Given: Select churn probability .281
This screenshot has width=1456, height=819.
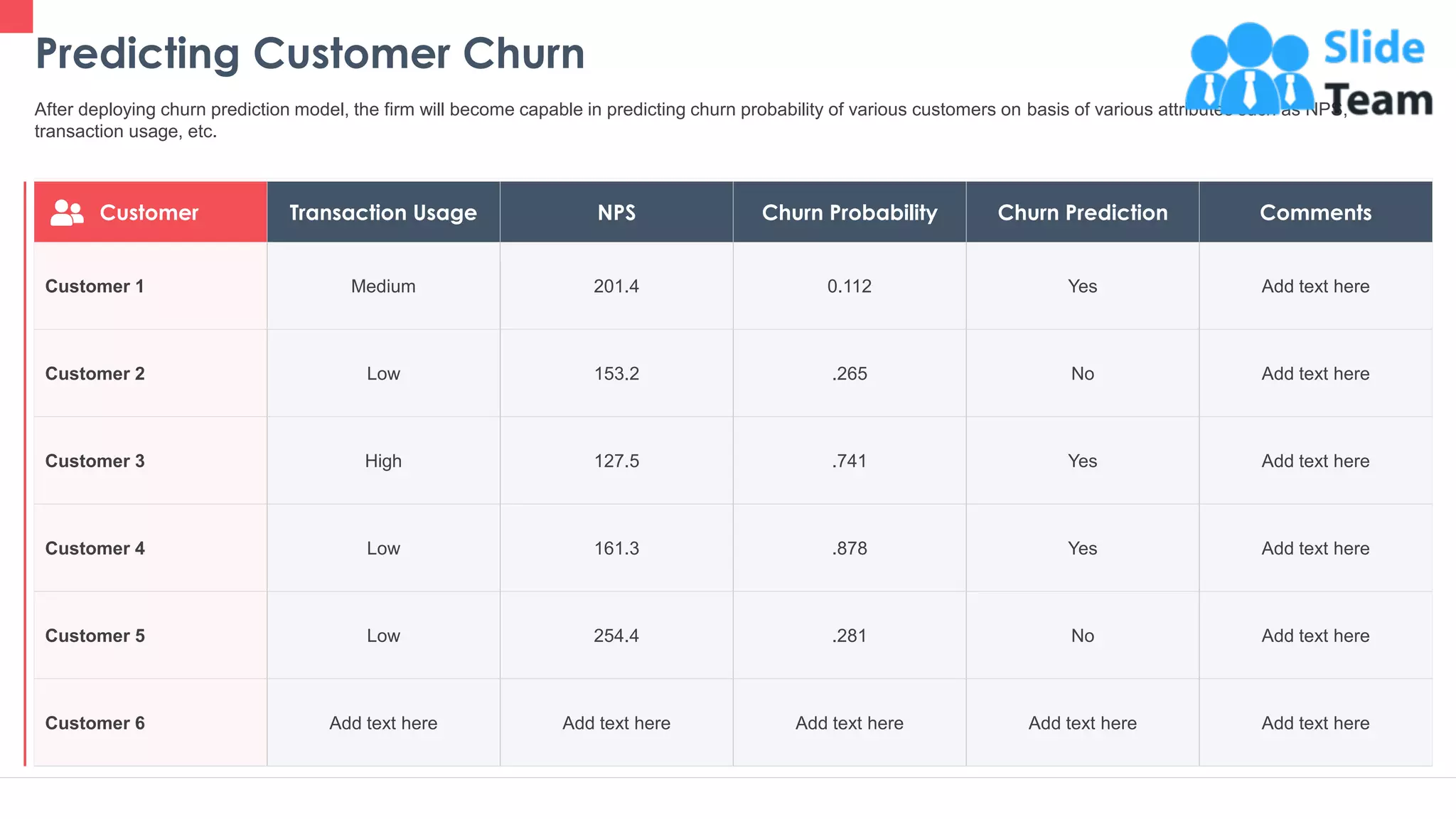Looking at the screenshot, I should pos(850,636).
